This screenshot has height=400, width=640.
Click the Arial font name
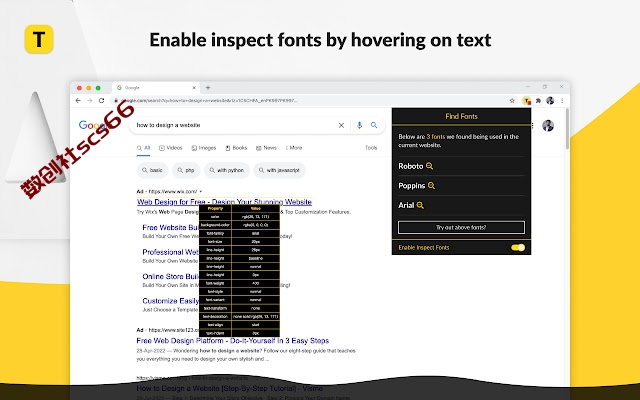[406, 205]
